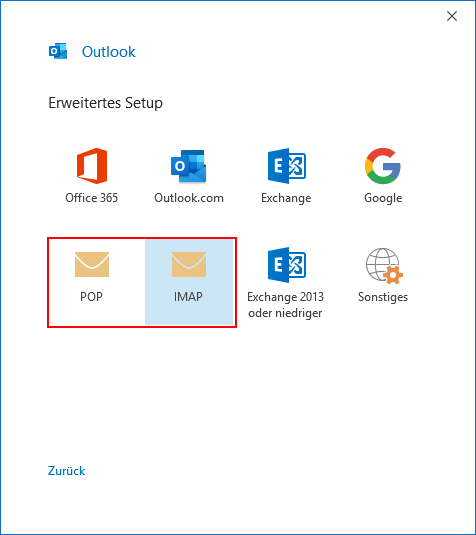
Task: Select the Google logo icon
Action: pos(383,166)
